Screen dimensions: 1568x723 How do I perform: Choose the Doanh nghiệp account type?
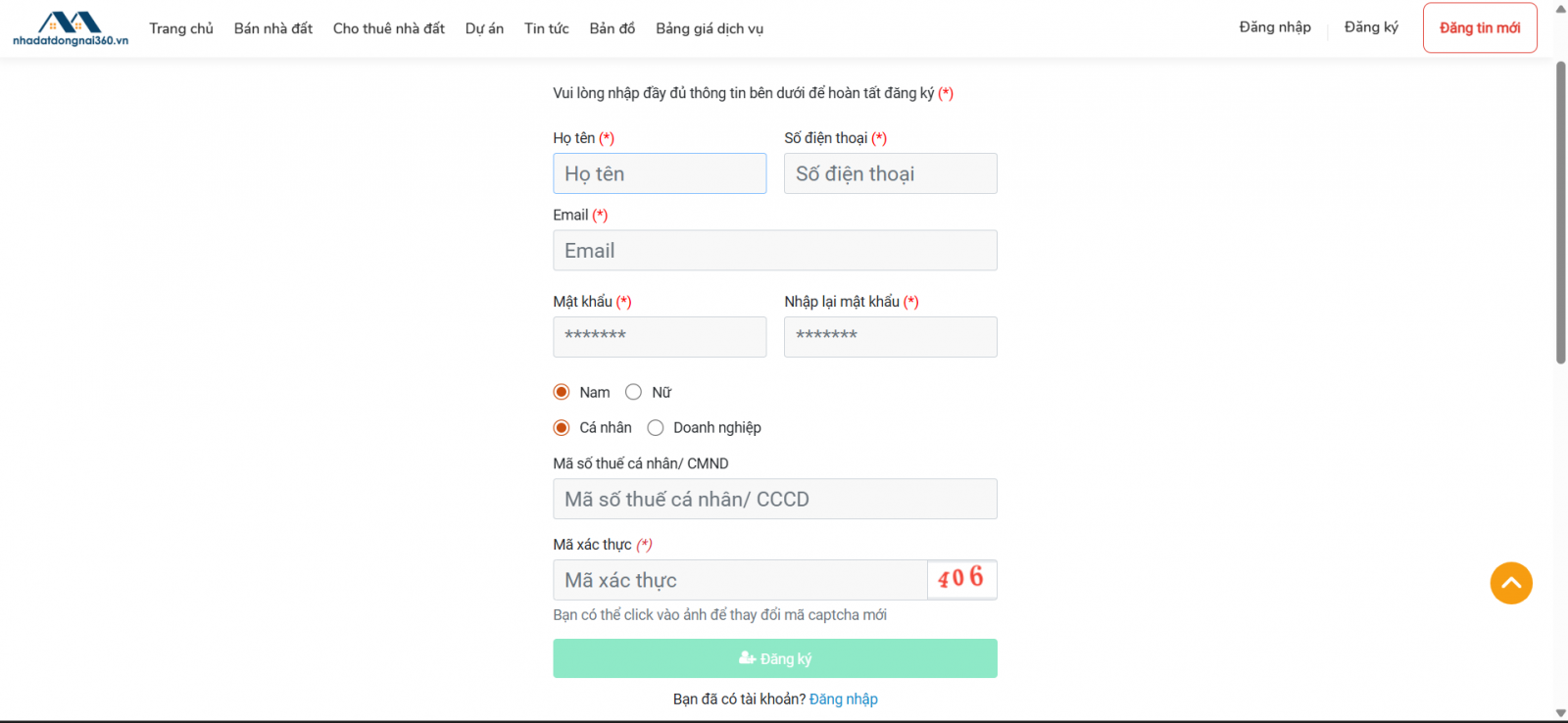point(656,427)
